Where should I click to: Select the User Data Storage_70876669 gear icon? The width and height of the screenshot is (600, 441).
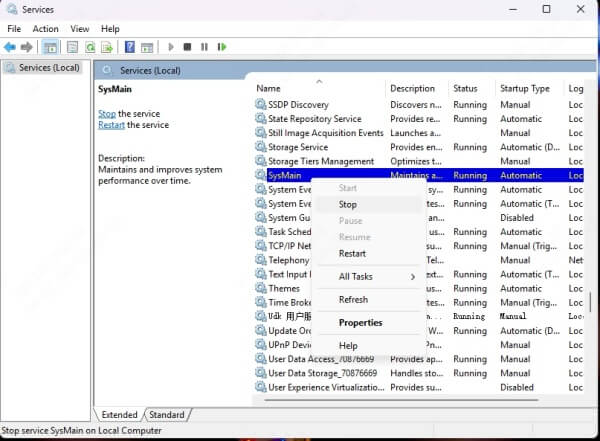pos(261,372)
